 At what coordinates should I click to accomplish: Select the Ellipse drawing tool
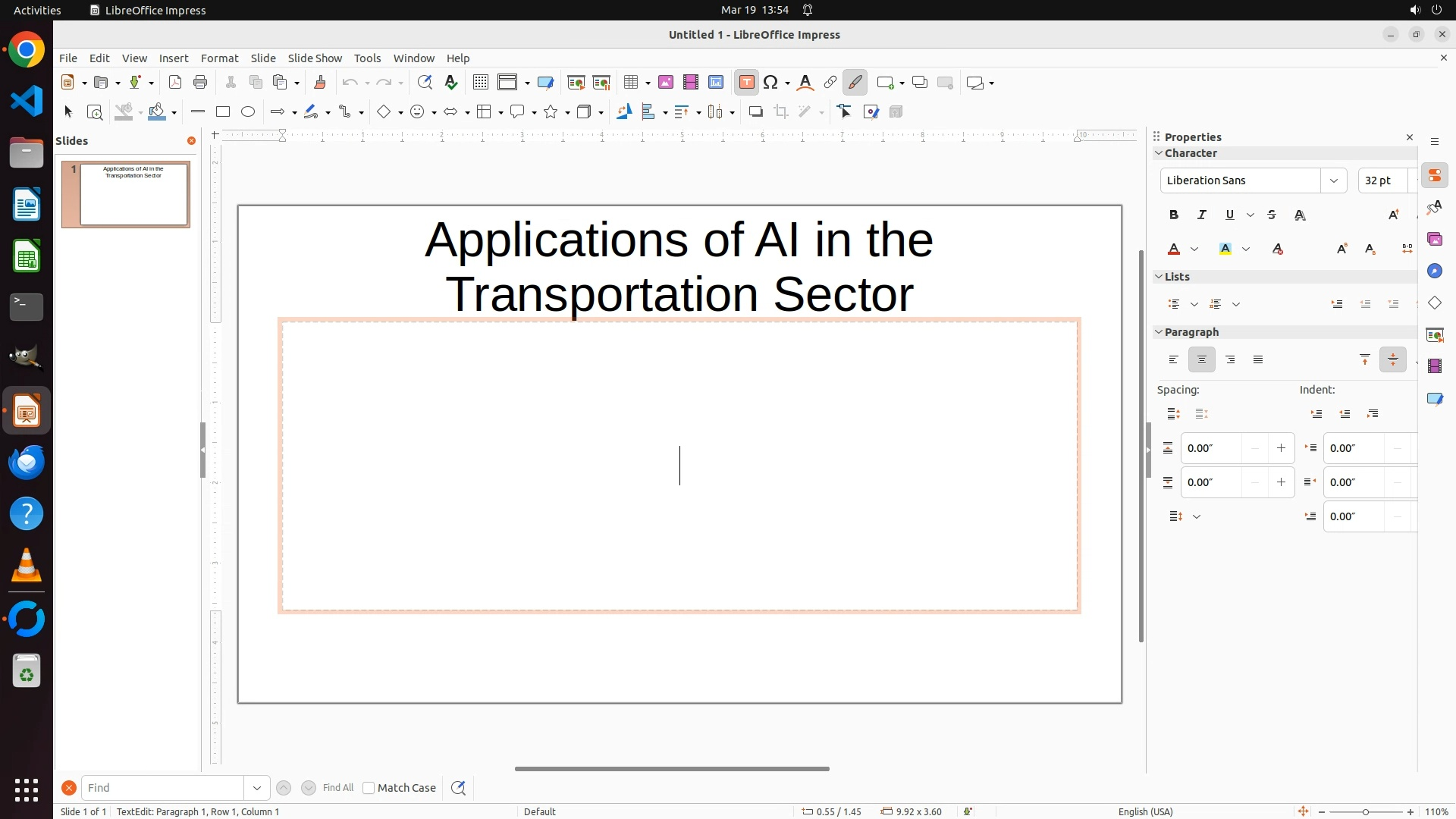click(248, 112)
